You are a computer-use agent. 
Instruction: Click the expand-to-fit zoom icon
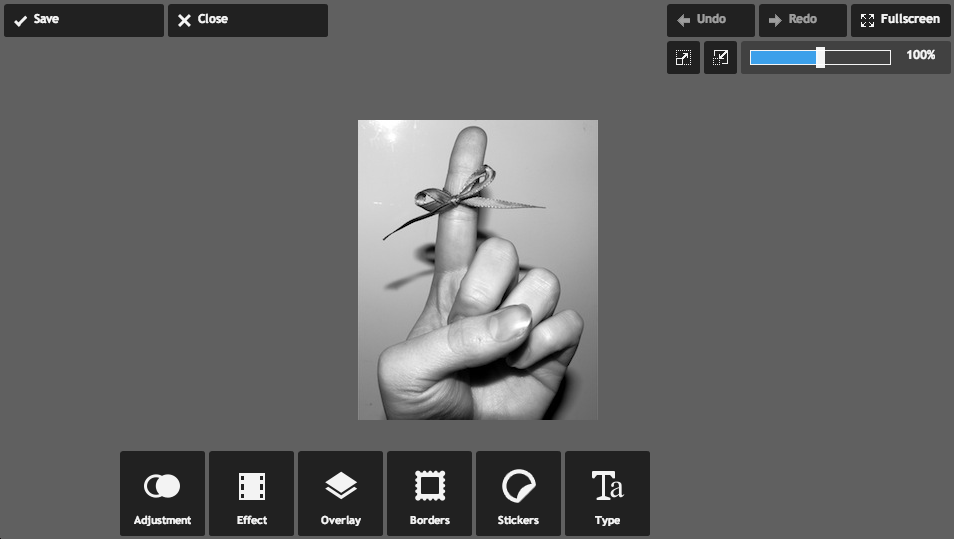point(683,58)
